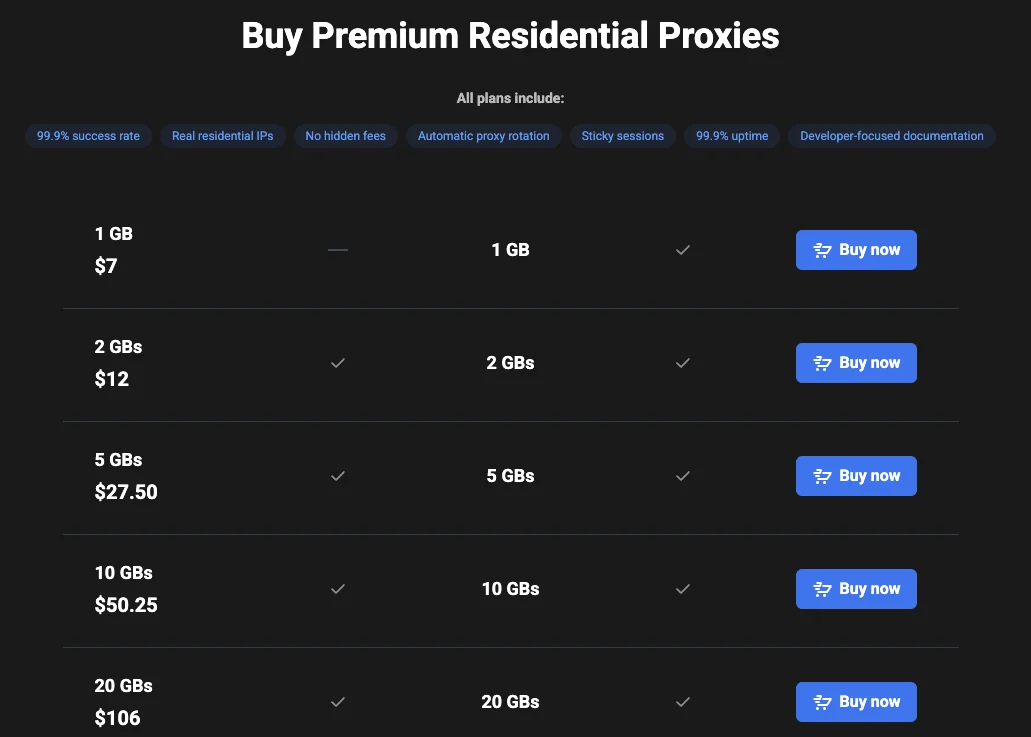Viewport: 1031px width, 737px height.
Task: Toggle the rightmost checkmark in the 20 GBs row
Action: click(683, 702)
